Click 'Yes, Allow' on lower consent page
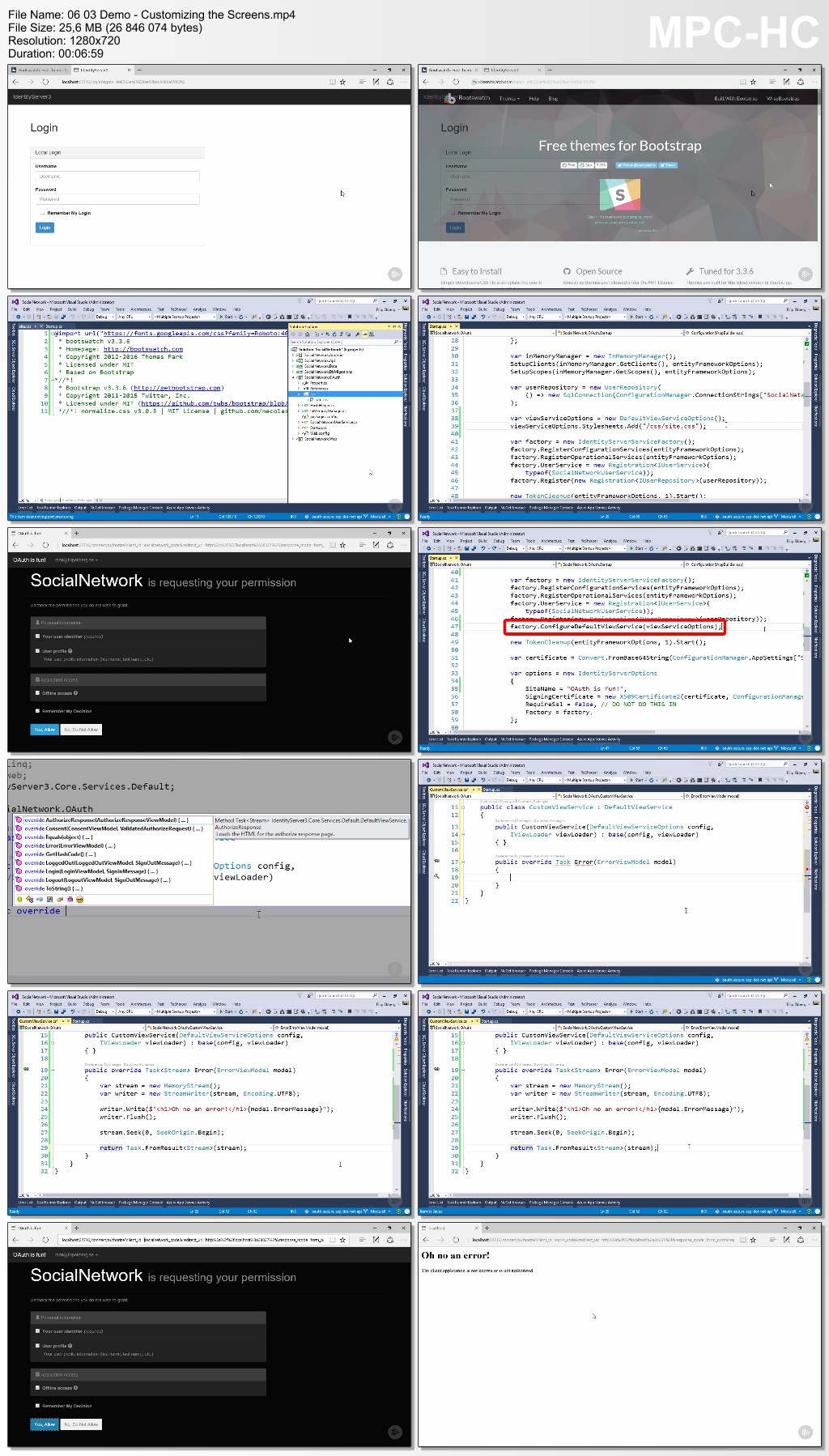Image resolution: width=829 pixels, height=1456 pixels. coord(45,1424)
